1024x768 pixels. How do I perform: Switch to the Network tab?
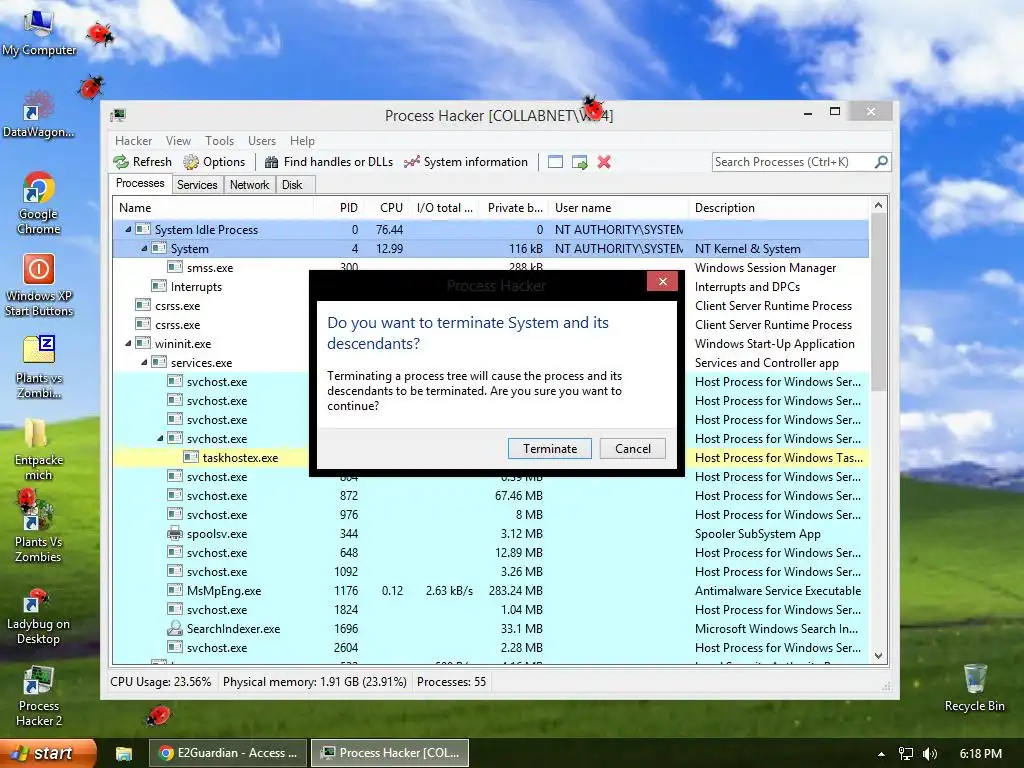click(x=249, y=185)
